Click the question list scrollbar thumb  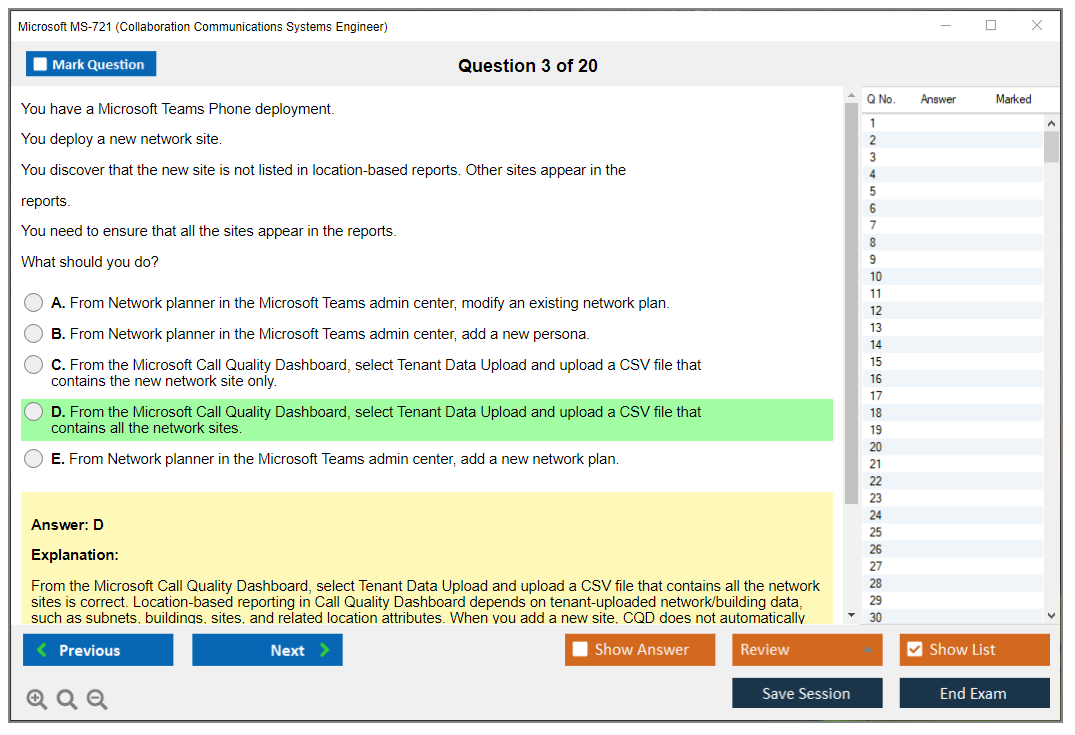(1051, 147)
